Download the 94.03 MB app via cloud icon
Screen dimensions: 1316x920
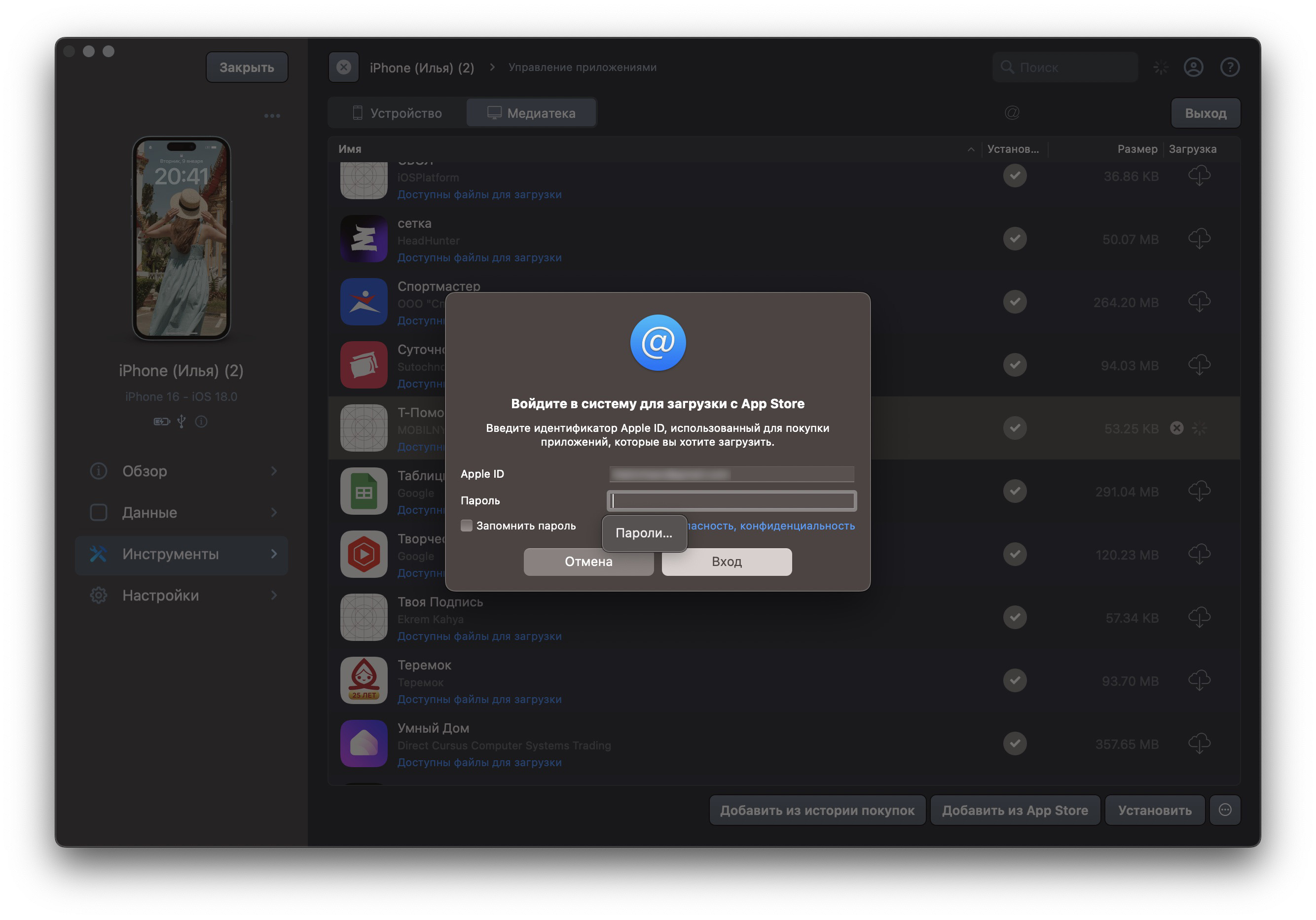coord(1199,365)
